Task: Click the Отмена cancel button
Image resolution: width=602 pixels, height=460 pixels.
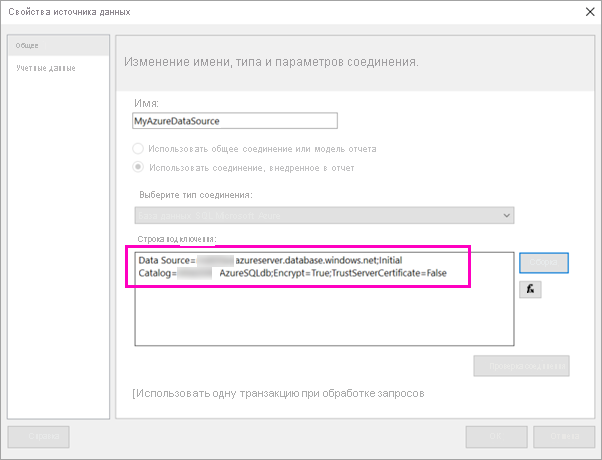Action: 564,437
